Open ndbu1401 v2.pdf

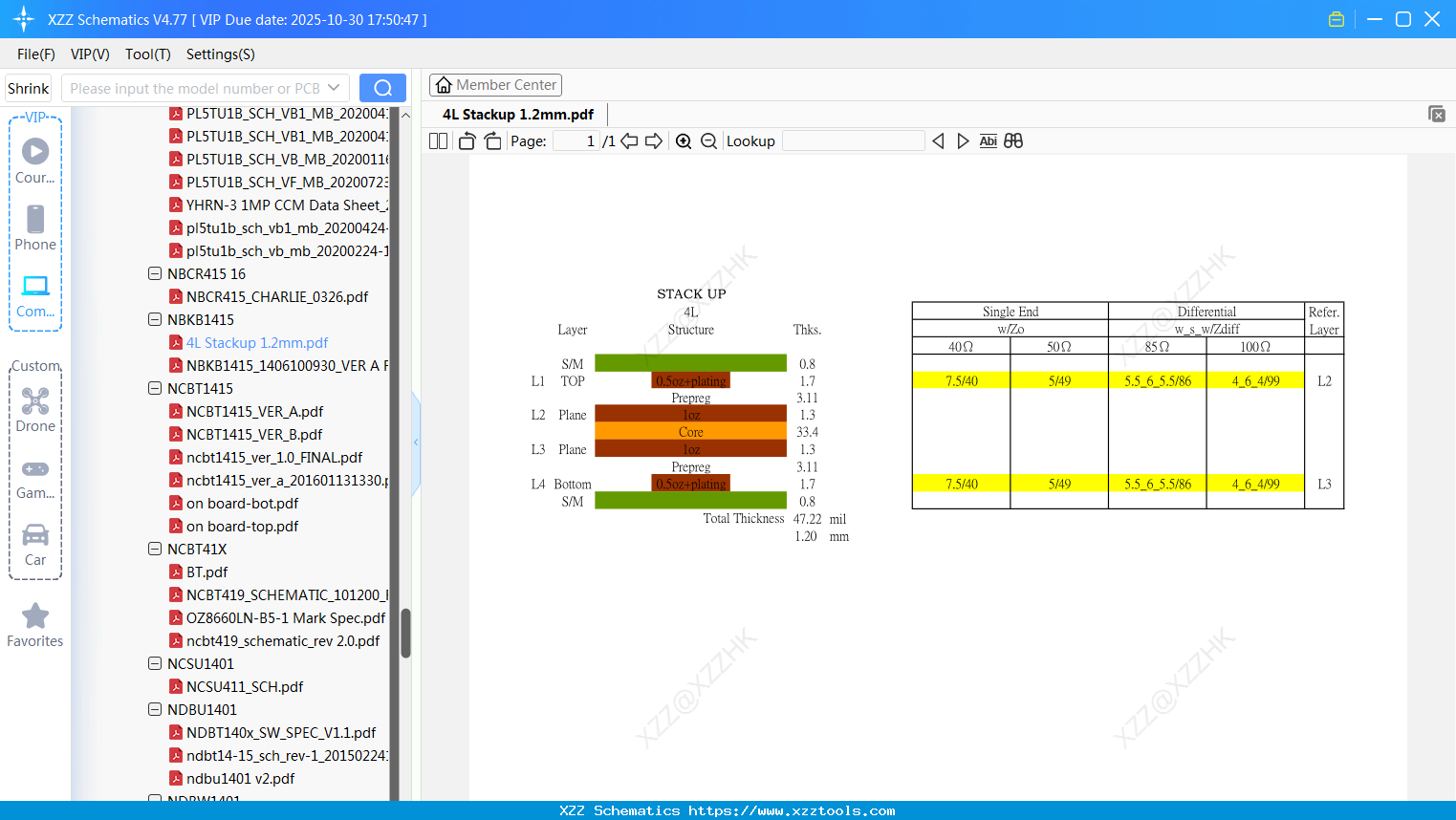click(241, 779)
